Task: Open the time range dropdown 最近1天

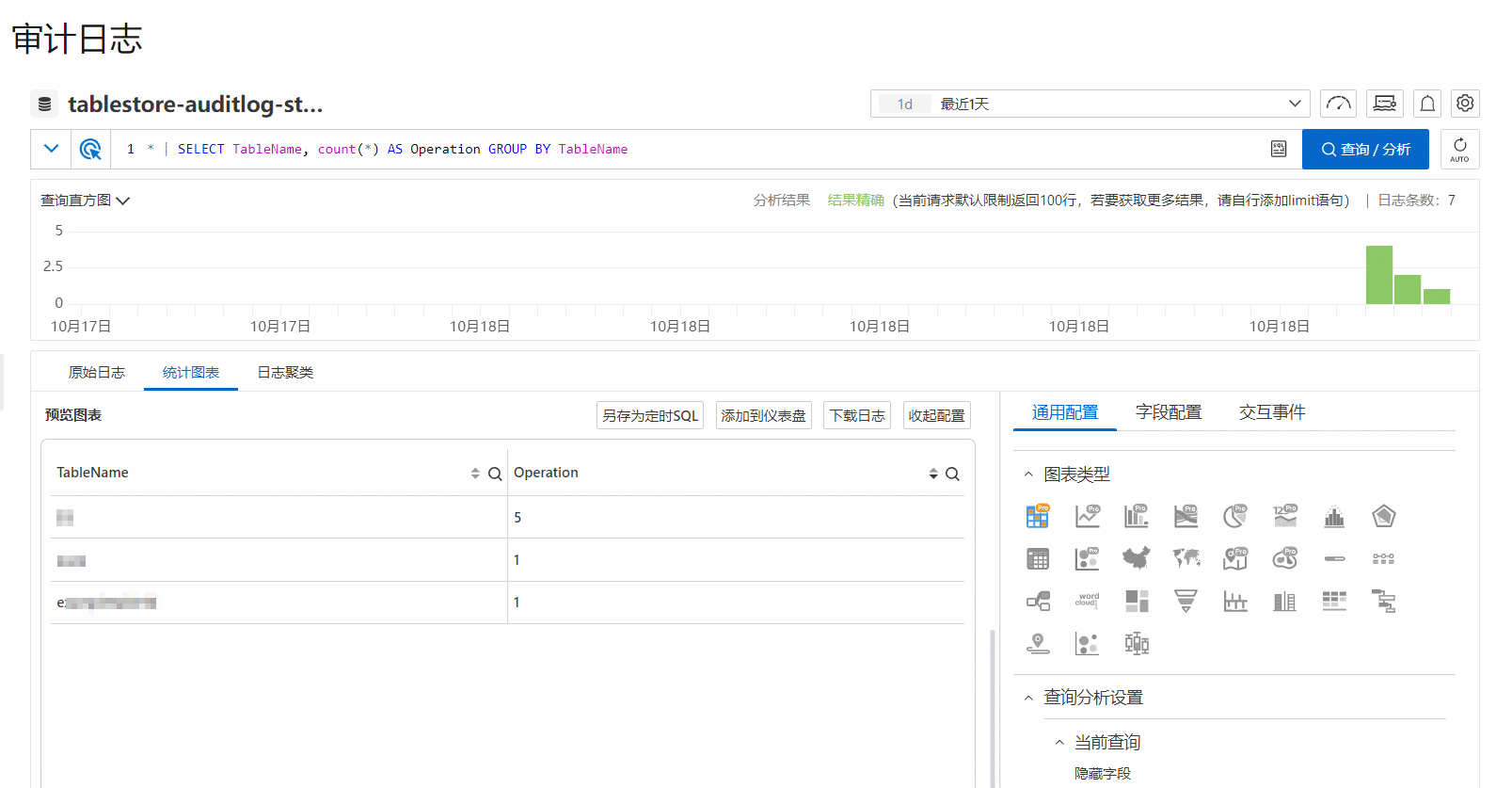Action: 1090,104
